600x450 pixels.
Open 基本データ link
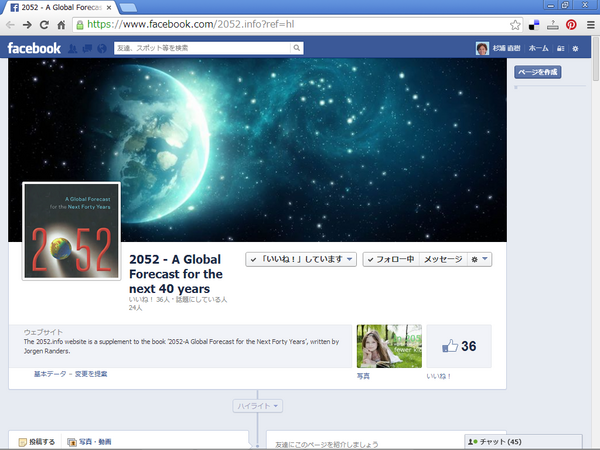click(x=50, y=374)
